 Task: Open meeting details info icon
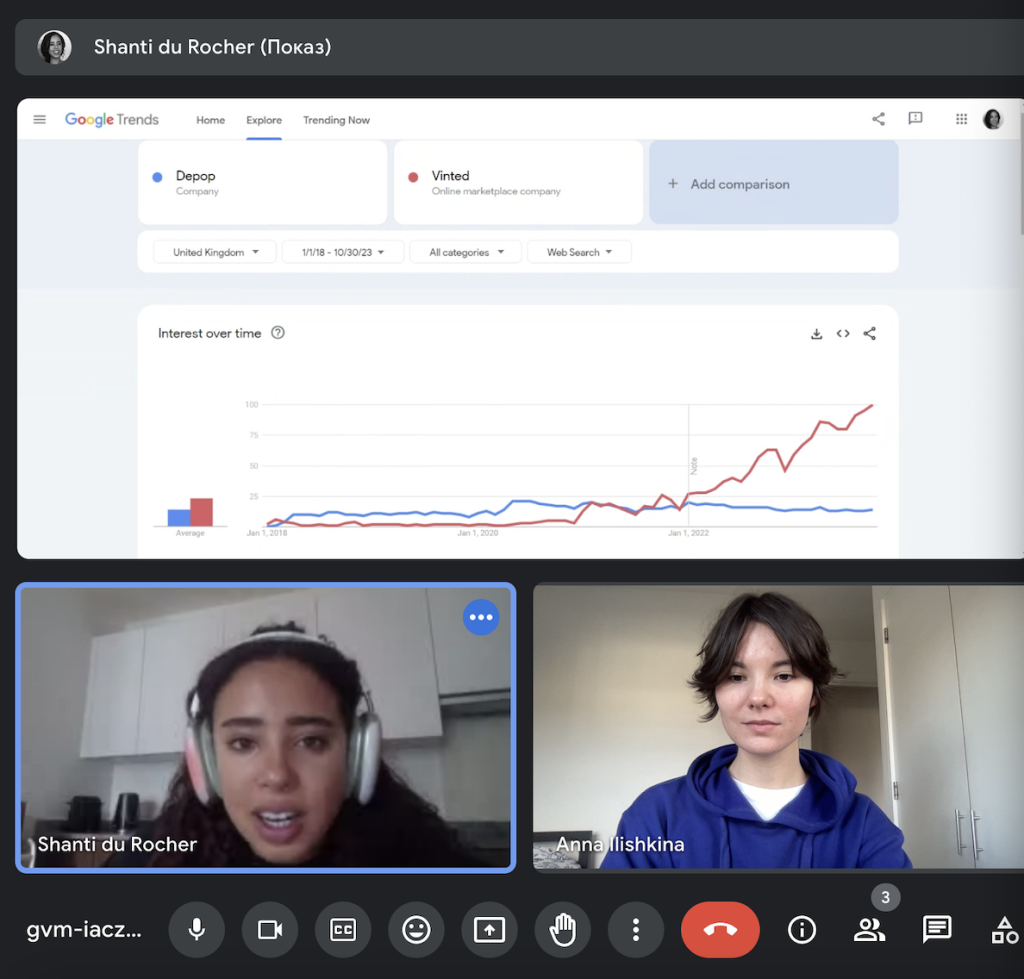802,929
